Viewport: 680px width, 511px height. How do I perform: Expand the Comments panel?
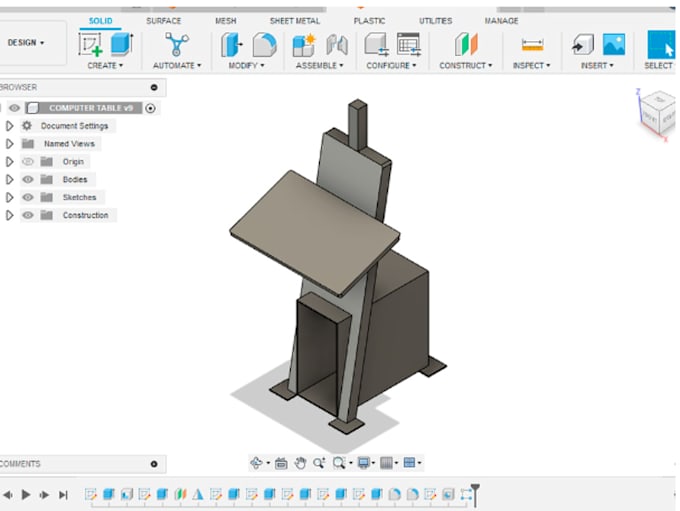point(154,464)
